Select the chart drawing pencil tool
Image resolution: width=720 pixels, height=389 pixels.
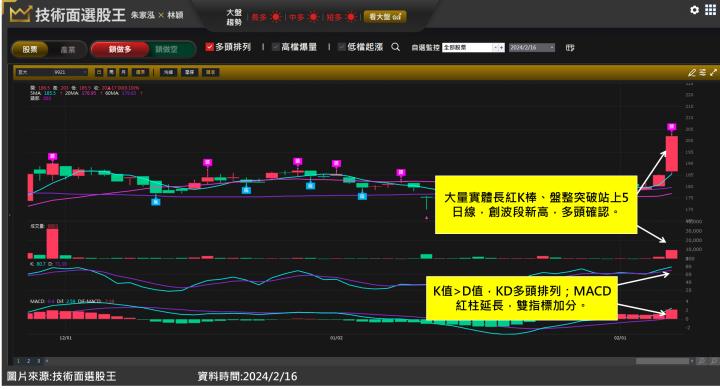tap(692, 73)
